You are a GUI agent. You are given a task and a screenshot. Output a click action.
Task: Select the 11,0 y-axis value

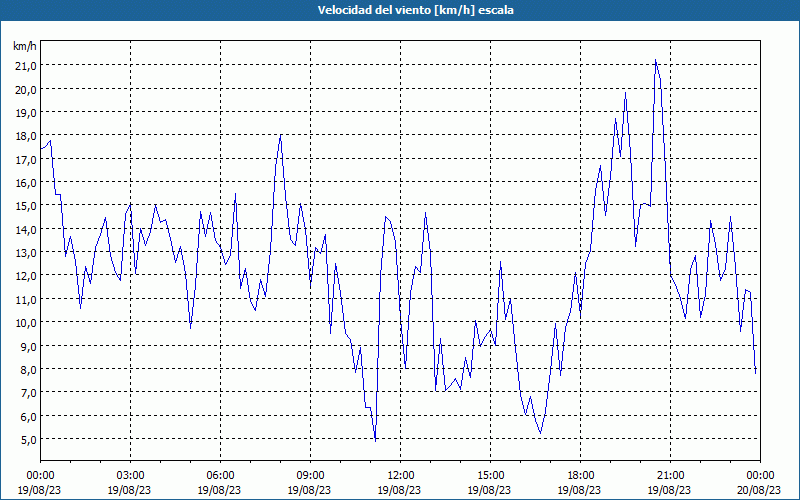[x=26, y=299]
